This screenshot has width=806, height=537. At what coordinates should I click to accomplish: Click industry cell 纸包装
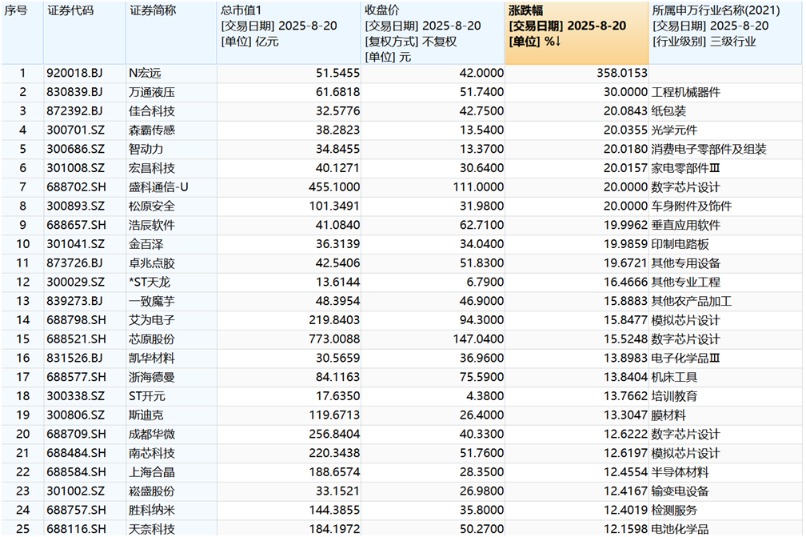click(x=668, y=111)
